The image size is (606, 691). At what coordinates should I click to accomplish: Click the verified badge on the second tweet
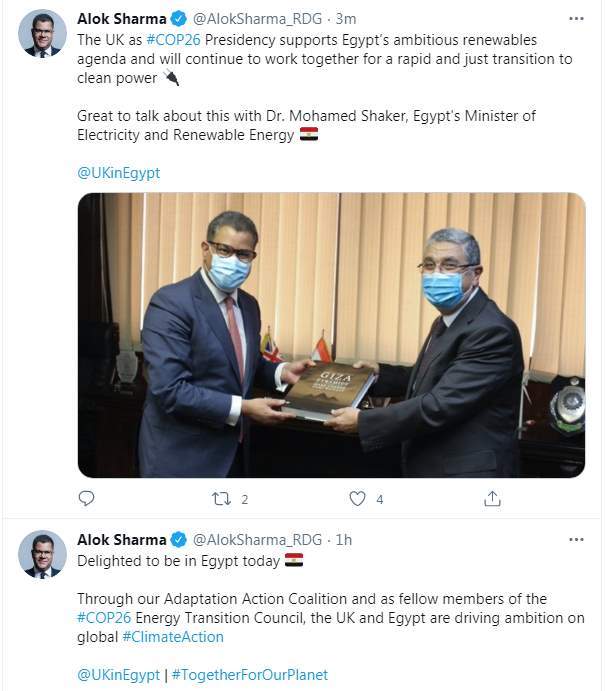[178, 540]
